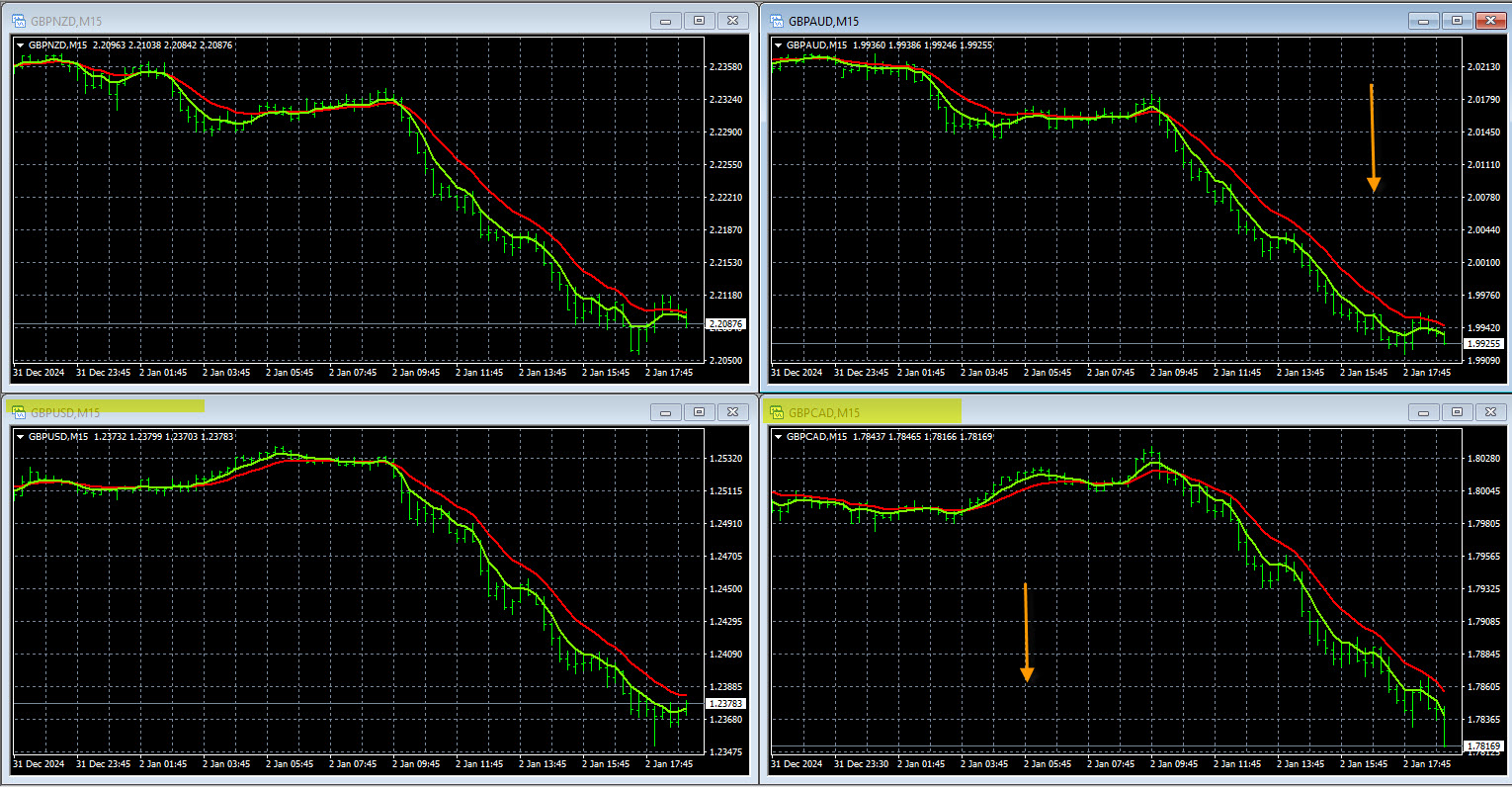Viewport: 1512px width, 788px height.
Task: Click the 1.99255 bid price label on GBPAUD axis
Action: tap(1485, 341)
